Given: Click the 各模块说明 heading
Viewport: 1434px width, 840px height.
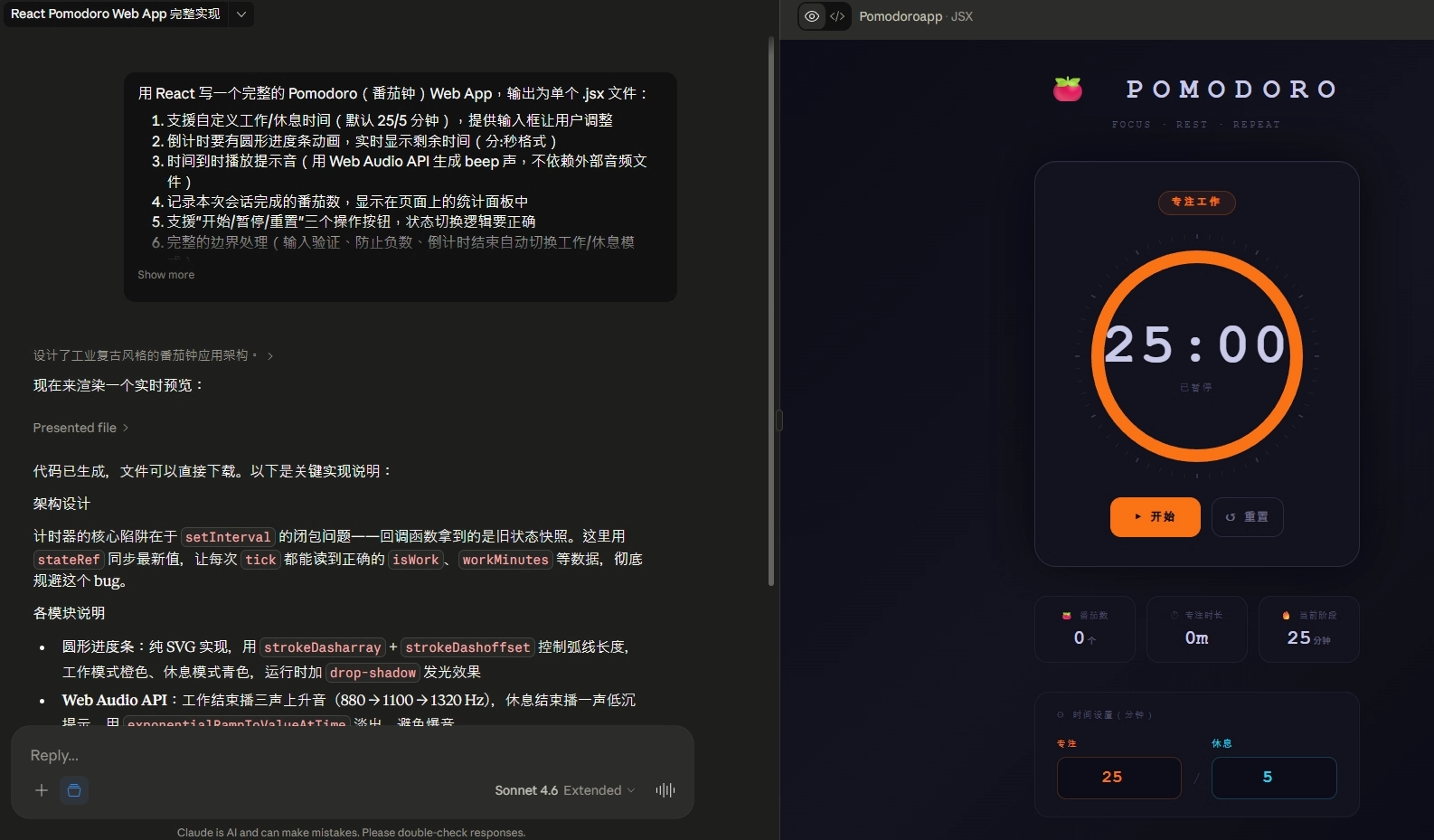Looking at the screenshot, I should (69, 613).
